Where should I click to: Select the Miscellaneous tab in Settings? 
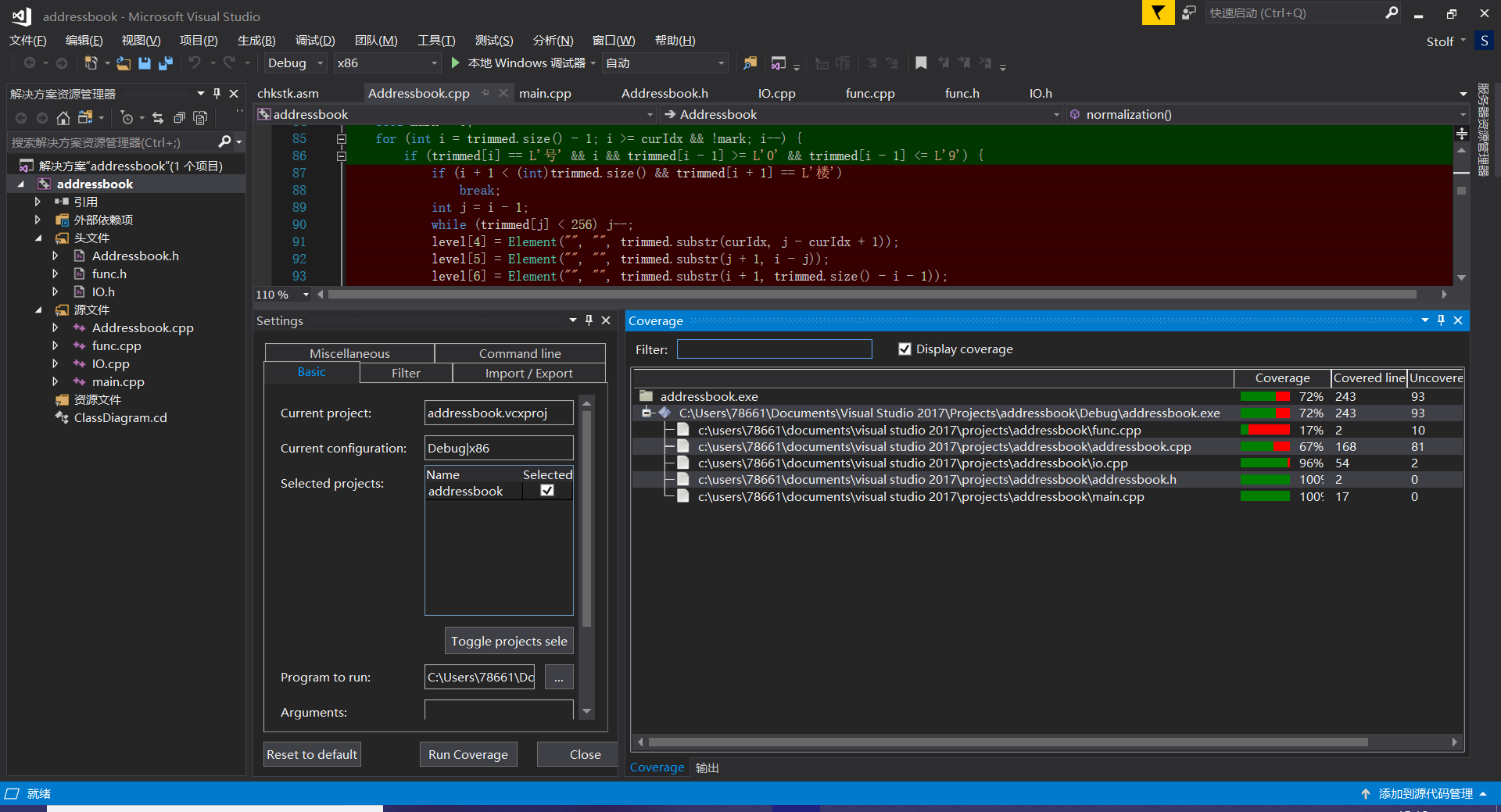click(349, 353)
